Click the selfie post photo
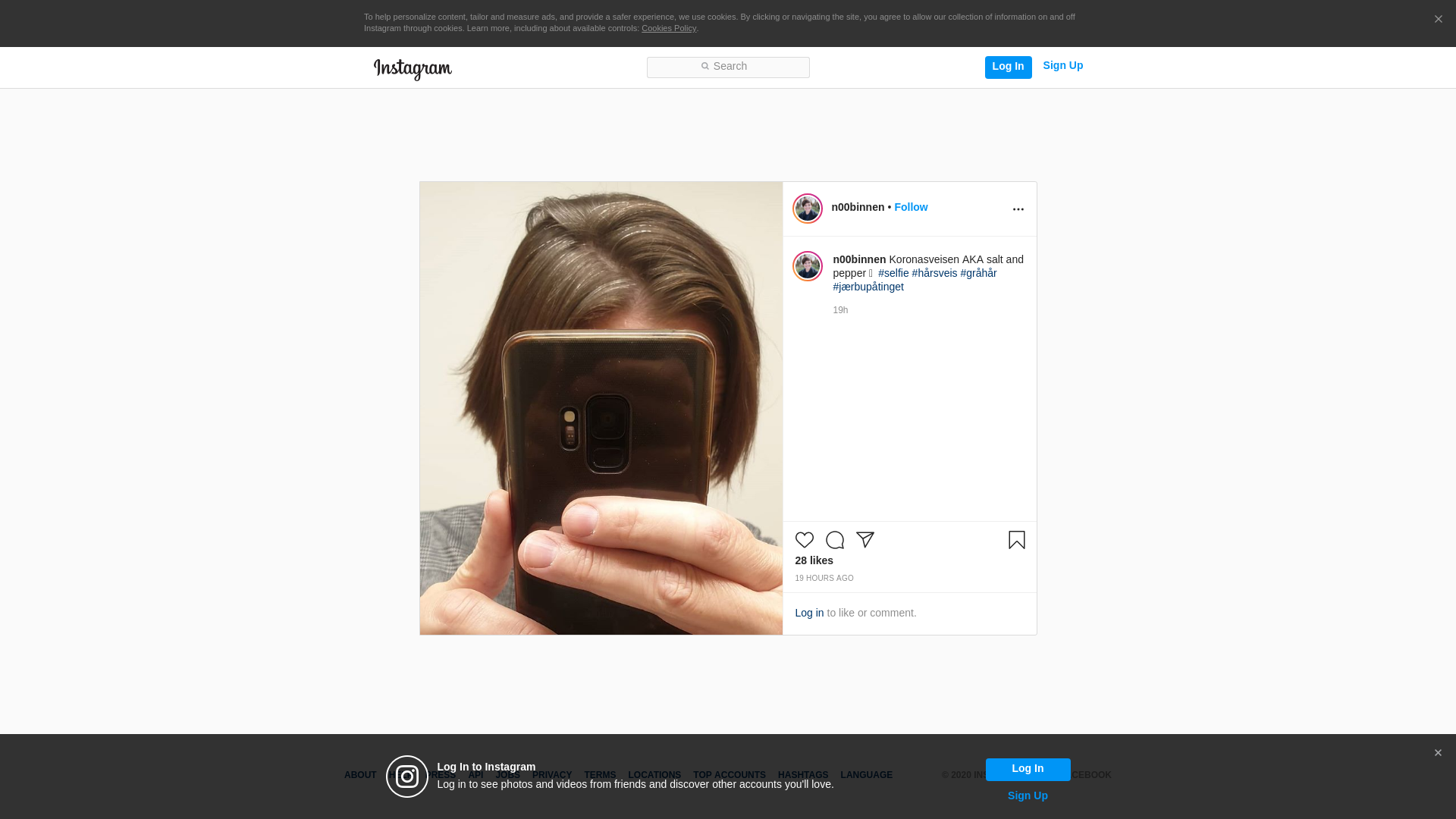The width and height of the screenshot is (1456, 819). click(x=601, y=408)
